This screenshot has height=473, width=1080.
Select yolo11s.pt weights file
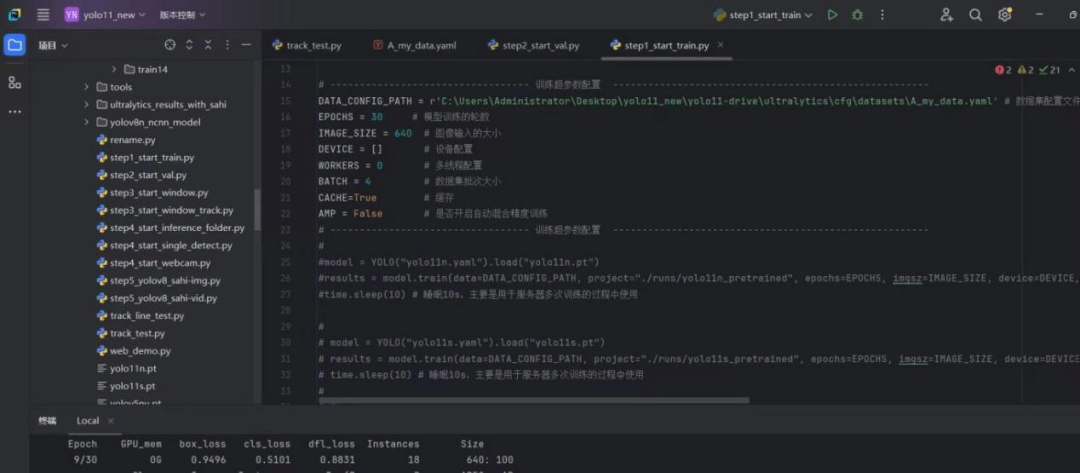[125, 386]
